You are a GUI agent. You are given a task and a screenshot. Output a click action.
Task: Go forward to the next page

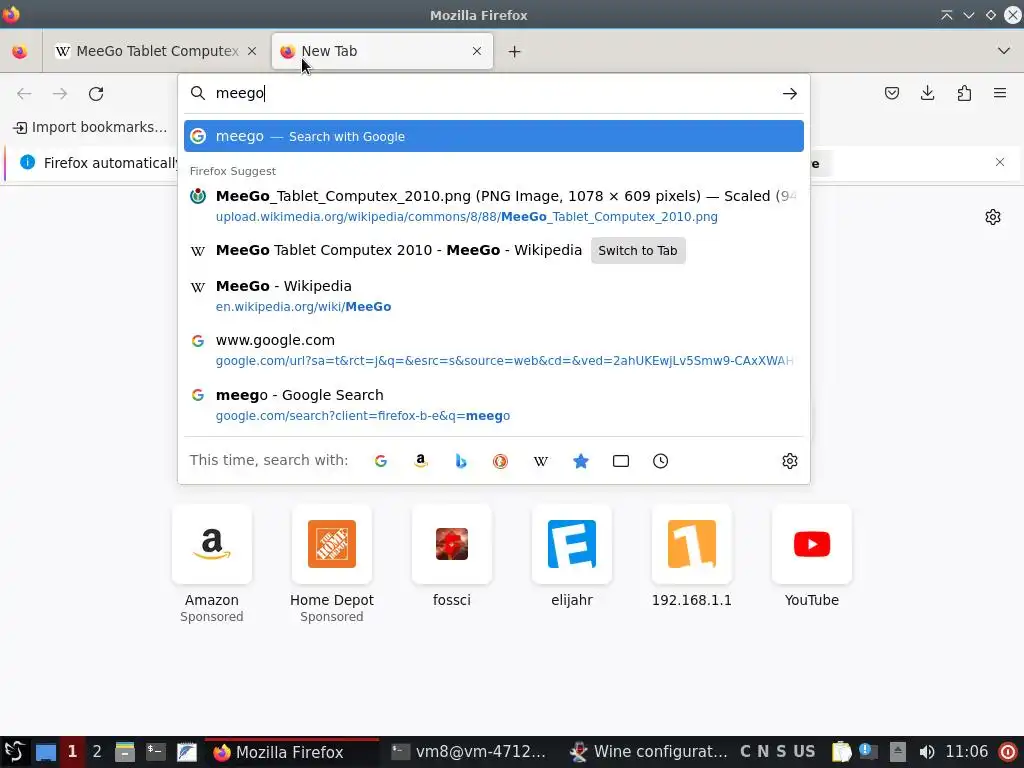coord(60,93)
